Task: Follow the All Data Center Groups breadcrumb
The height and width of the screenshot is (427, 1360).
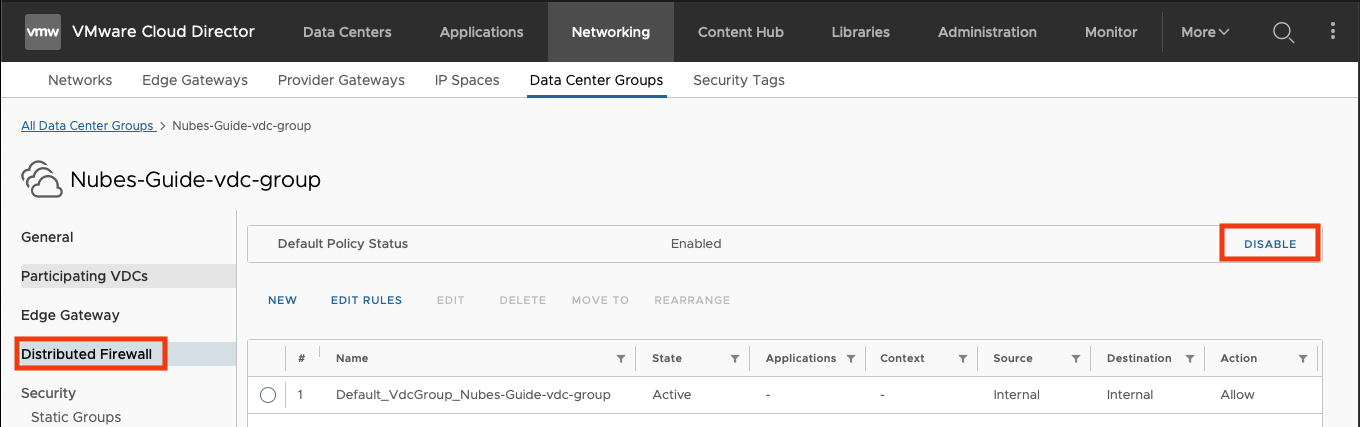Action: 87,126
